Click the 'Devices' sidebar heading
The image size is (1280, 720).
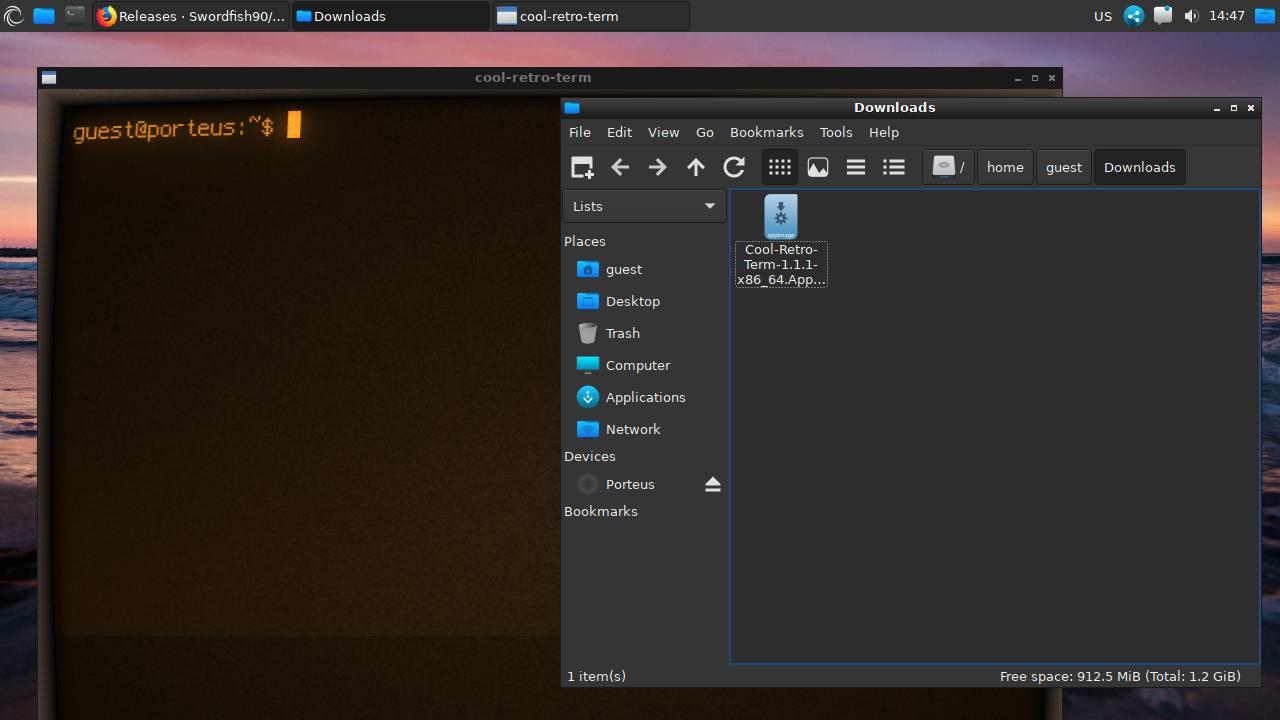(590, 456)
